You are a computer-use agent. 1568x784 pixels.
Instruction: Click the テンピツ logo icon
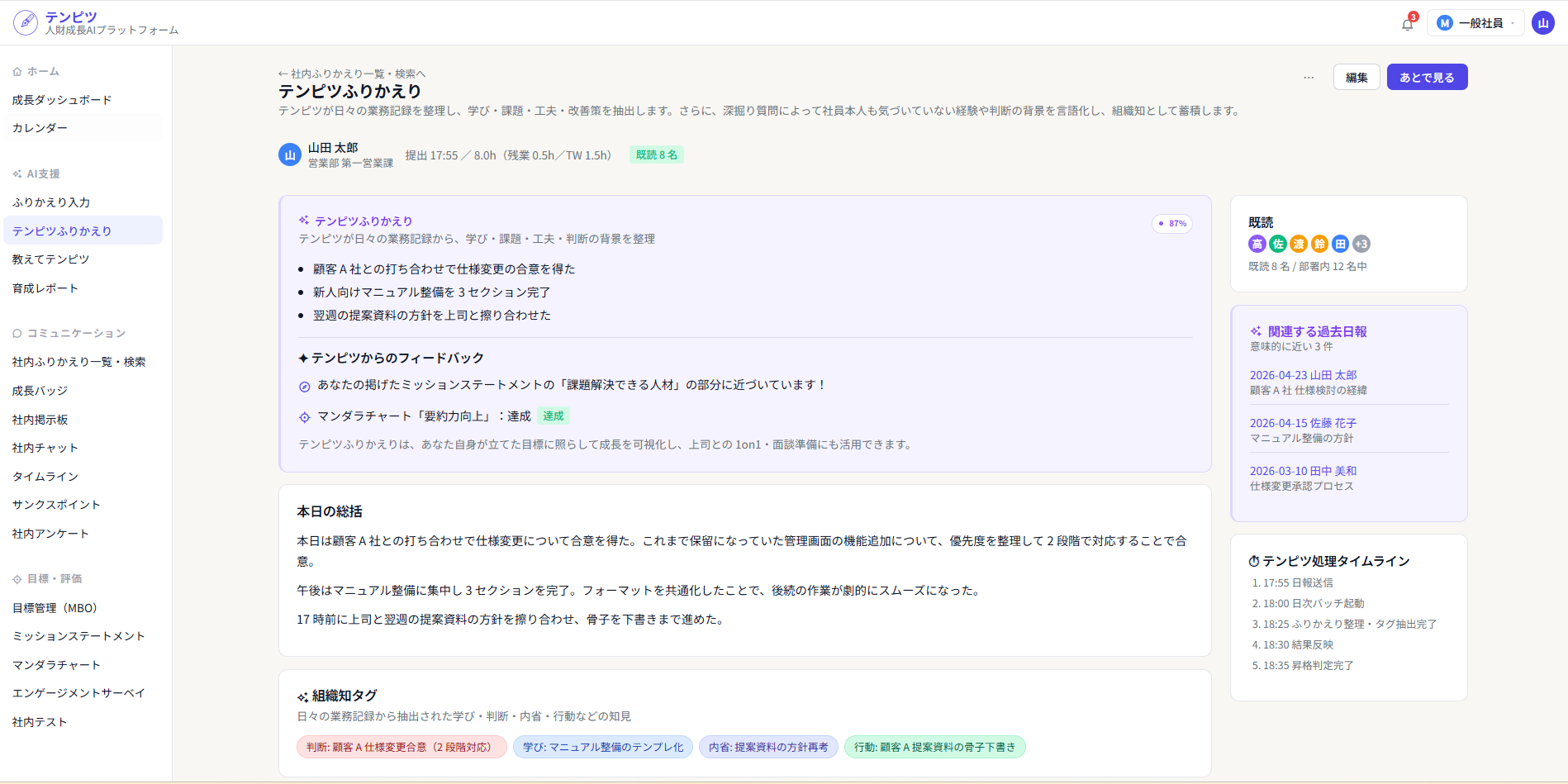pos(26,22)
